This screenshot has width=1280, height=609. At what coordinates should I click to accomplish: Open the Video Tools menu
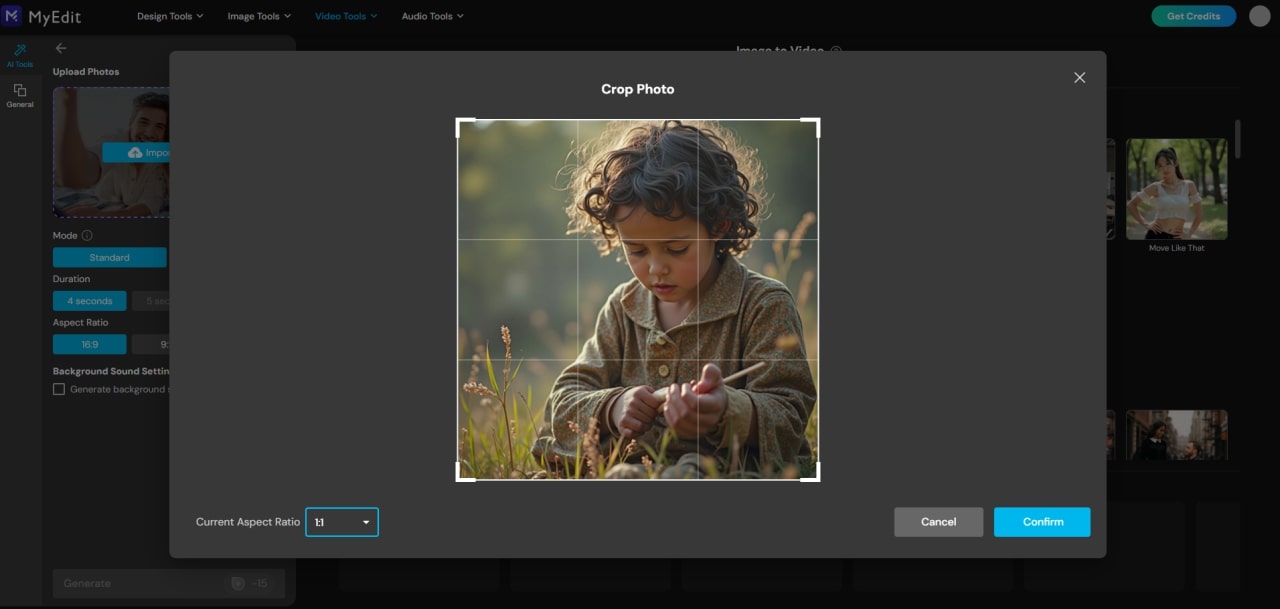tap(345, 15)
